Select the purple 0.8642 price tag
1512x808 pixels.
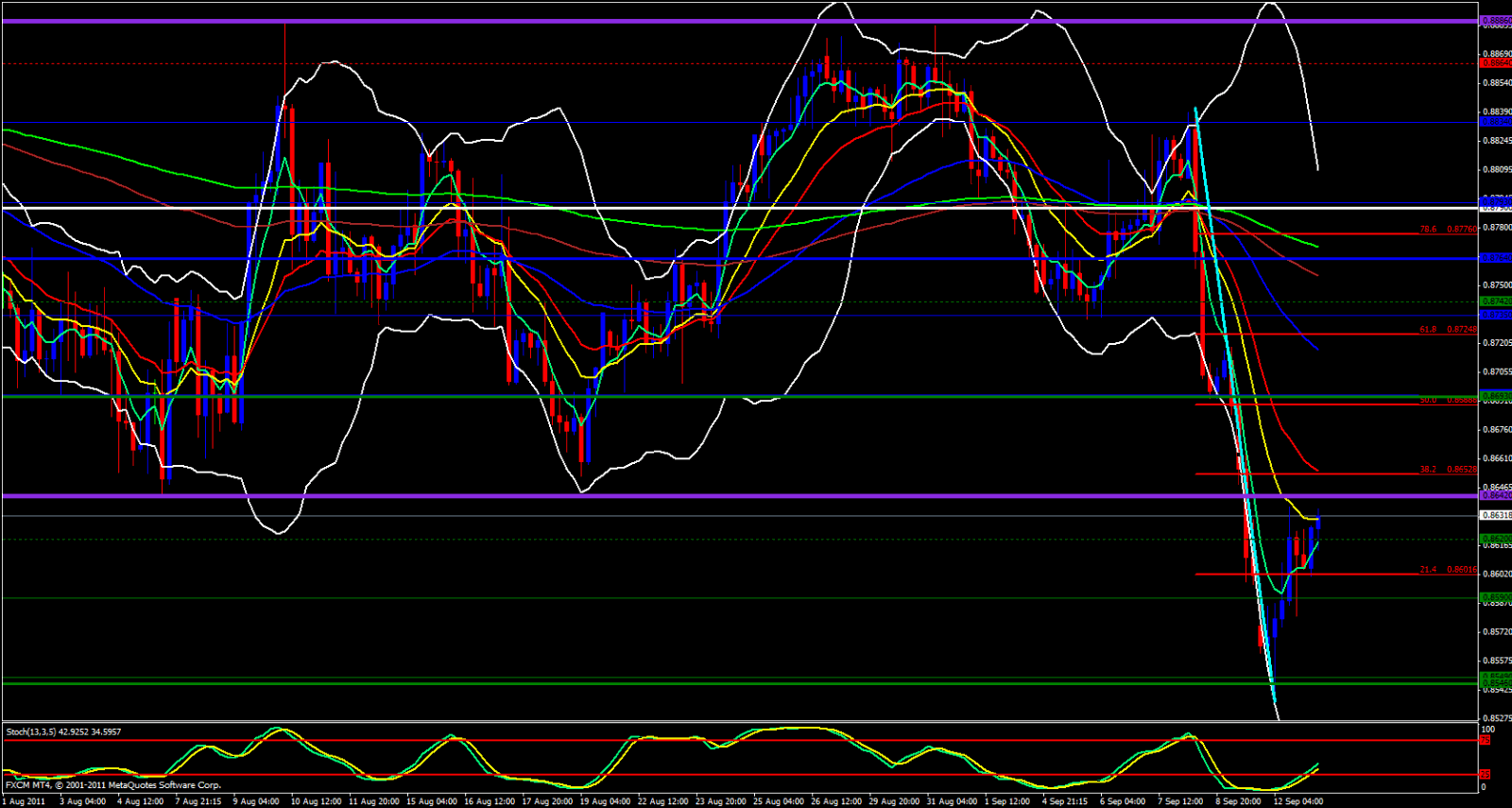point(1495,495)
